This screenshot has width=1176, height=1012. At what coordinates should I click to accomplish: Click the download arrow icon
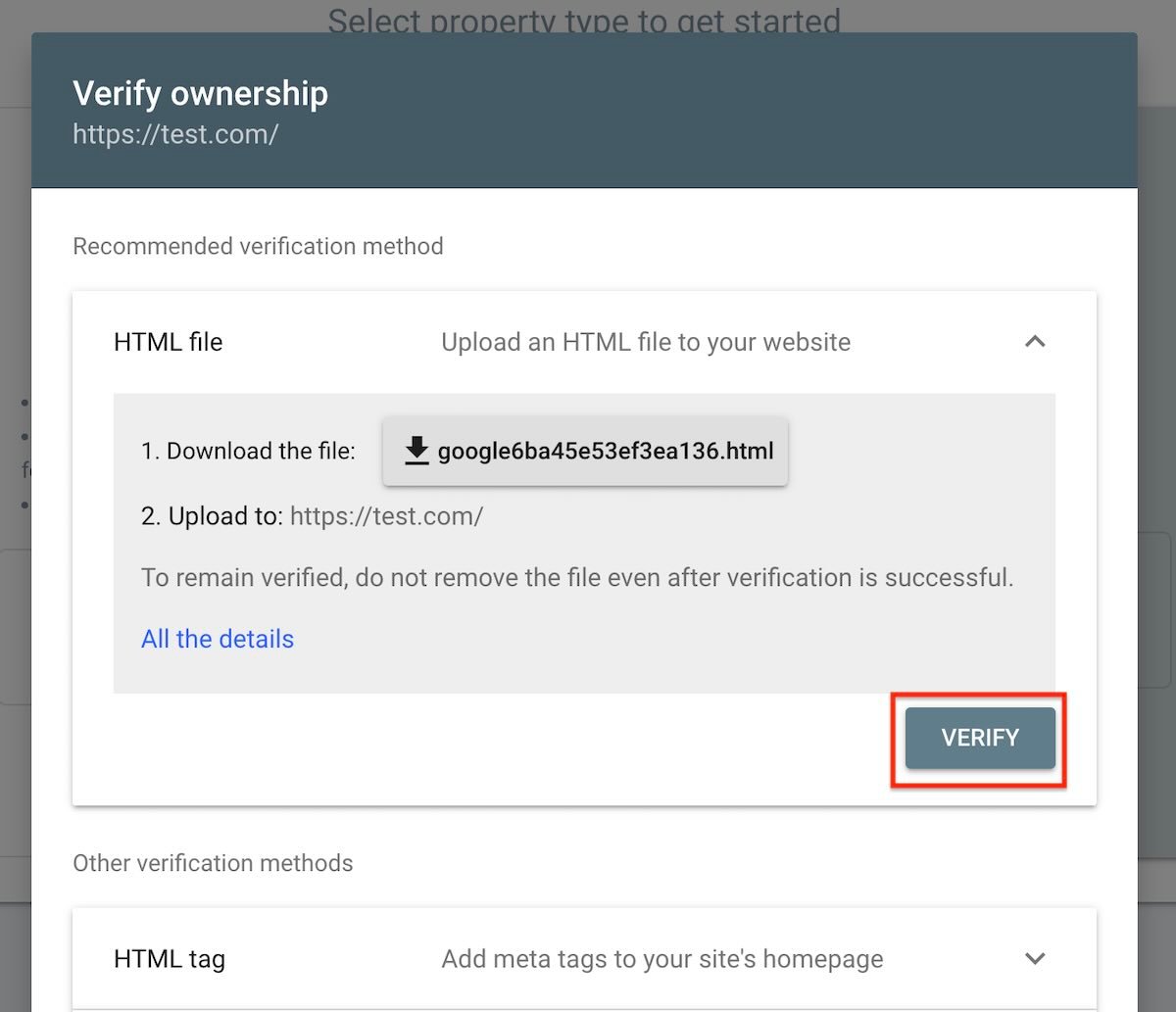point(417,451)
